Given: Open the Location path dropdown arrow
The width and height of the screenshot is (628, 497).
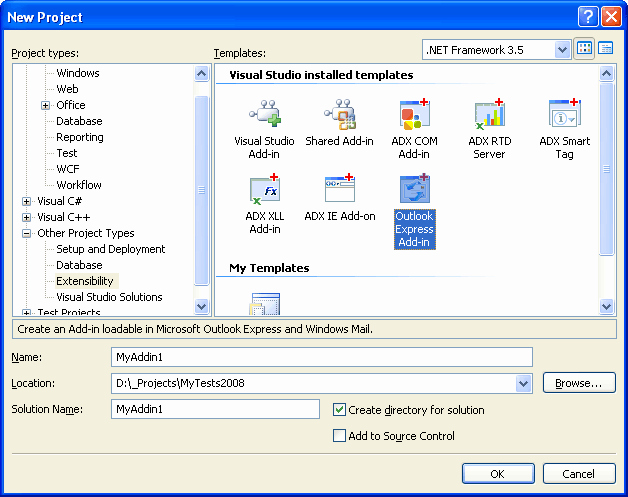Looking at the screenshot, I should point(523,383).
